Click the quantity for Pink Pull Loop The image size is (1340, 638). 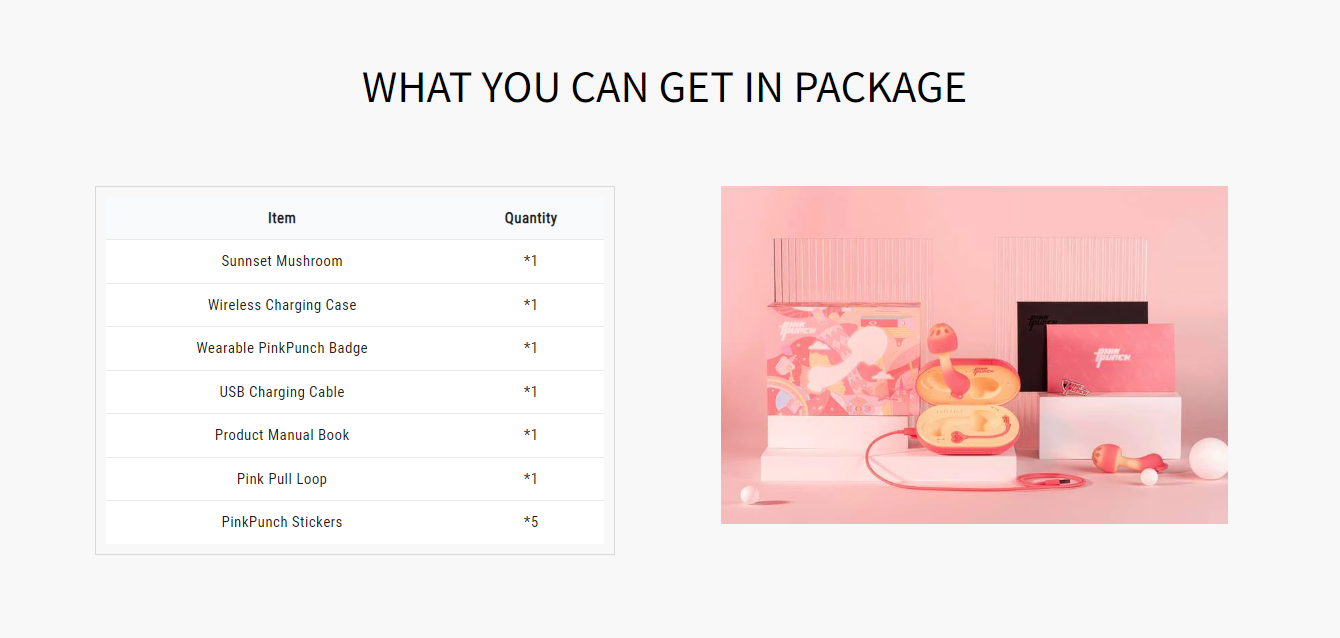click(x=530, y=479)
